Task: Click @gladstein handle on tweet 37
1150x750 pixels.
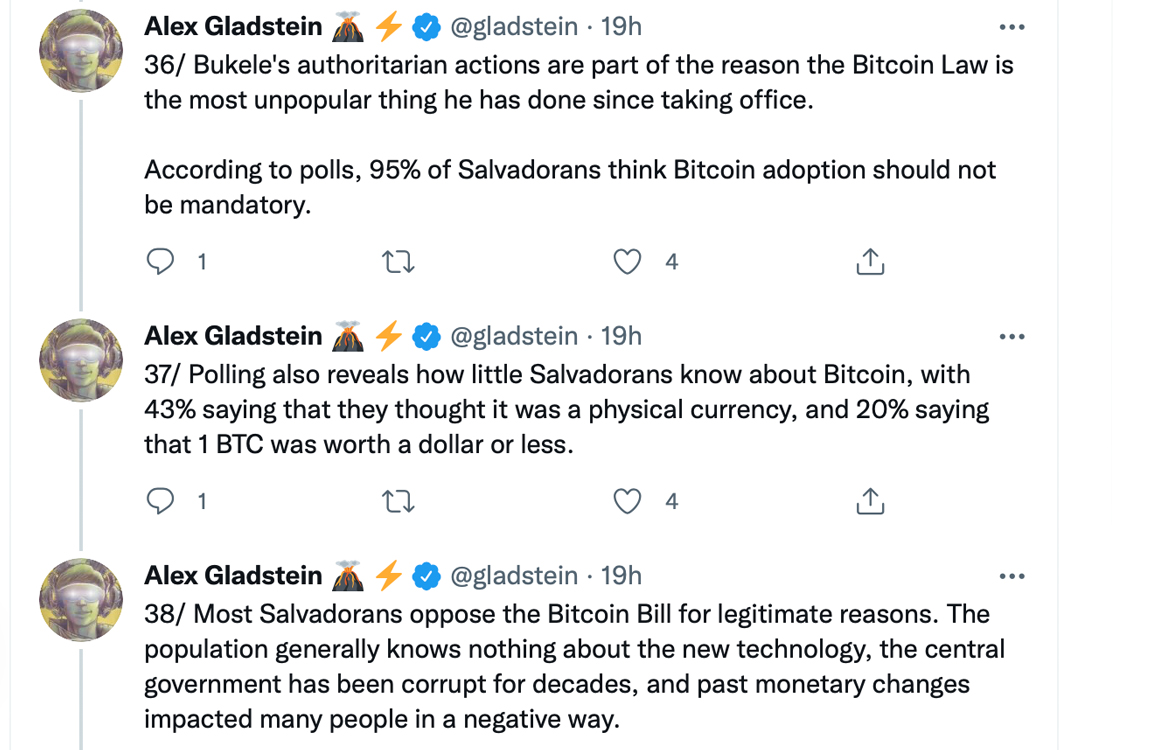Action: (x=514, y=336)
